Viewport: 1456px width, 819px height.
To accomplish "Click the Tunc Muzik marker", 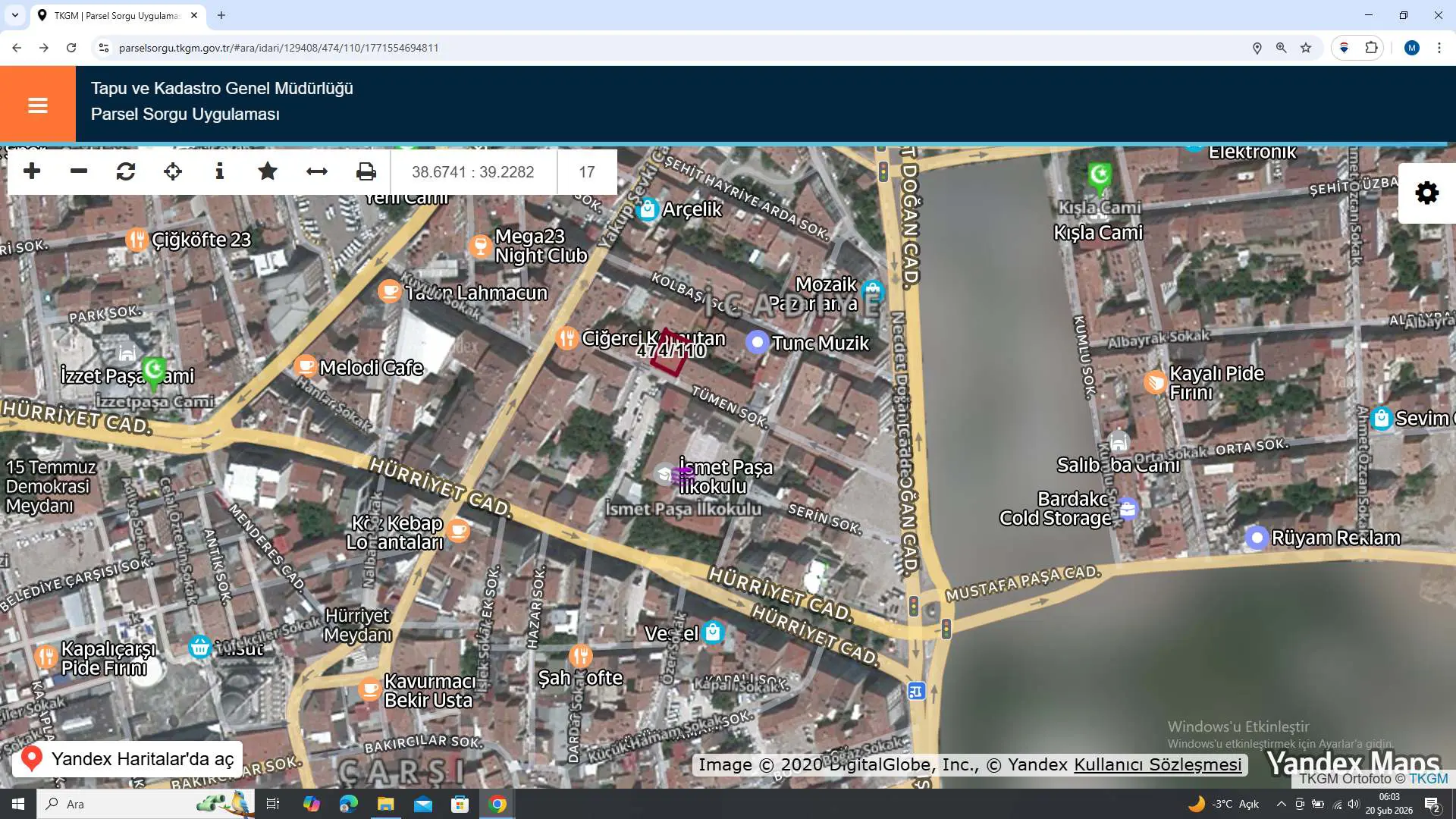I will coord(757,342).
